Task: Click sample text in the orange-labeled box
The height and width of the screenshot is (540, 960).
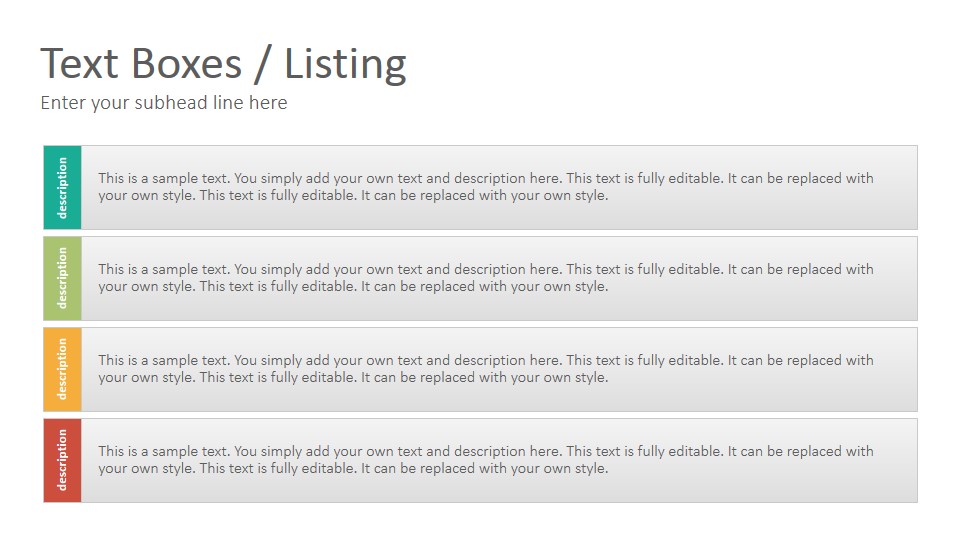Action: 486,369
